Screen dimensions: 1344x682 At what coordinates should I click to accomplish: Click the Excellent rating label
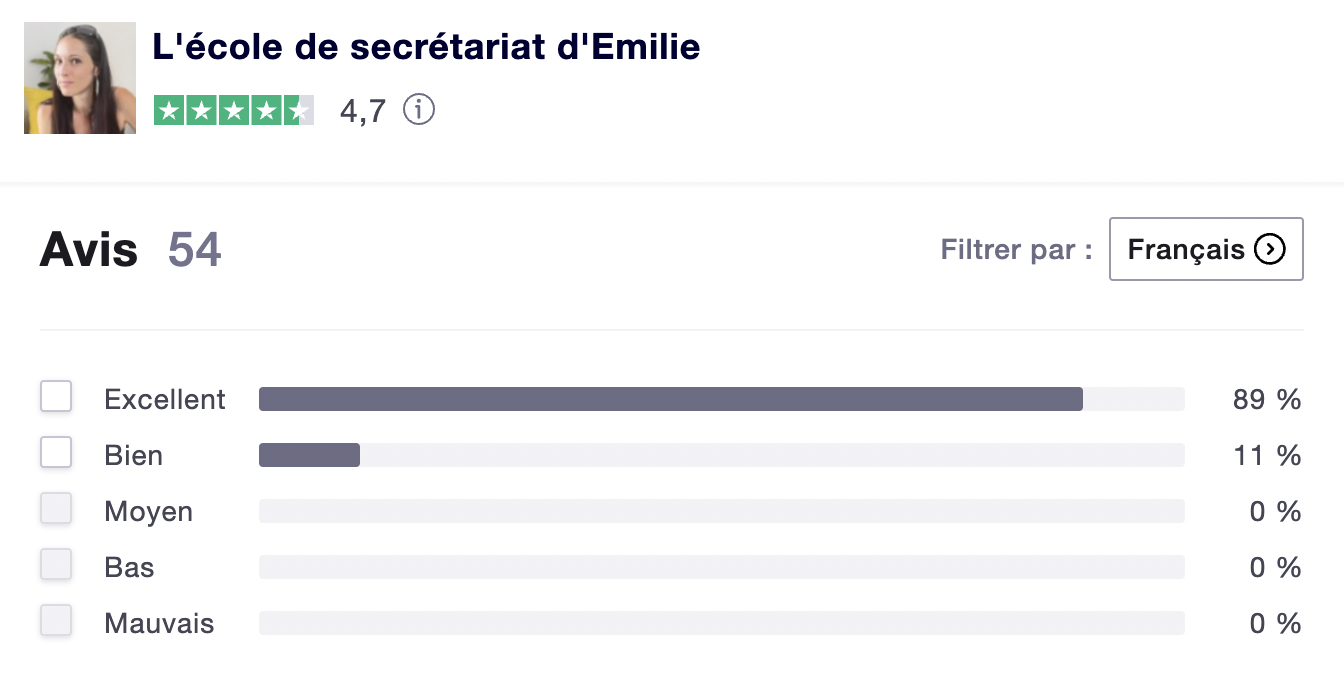(165, 400)
